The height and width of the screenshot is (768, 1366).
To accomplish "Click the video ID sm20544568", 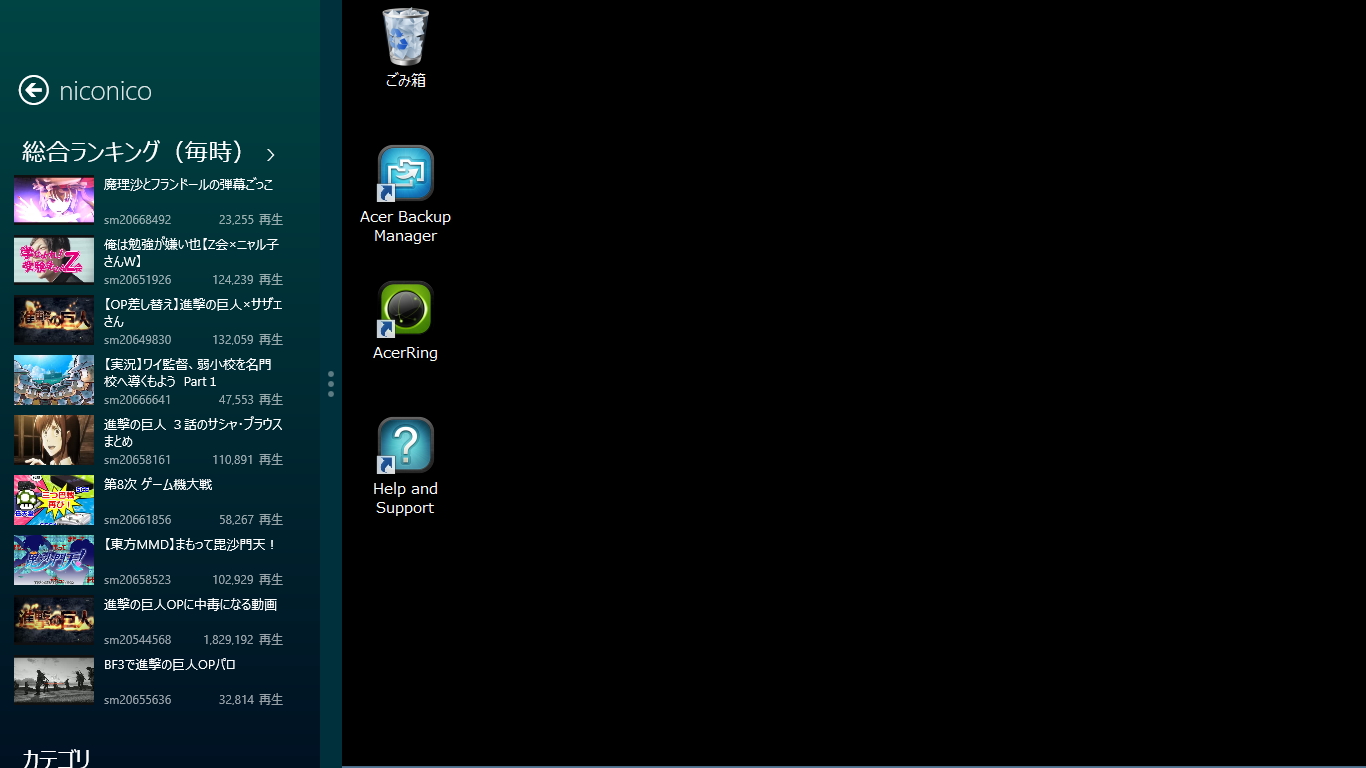I will 138,640.
